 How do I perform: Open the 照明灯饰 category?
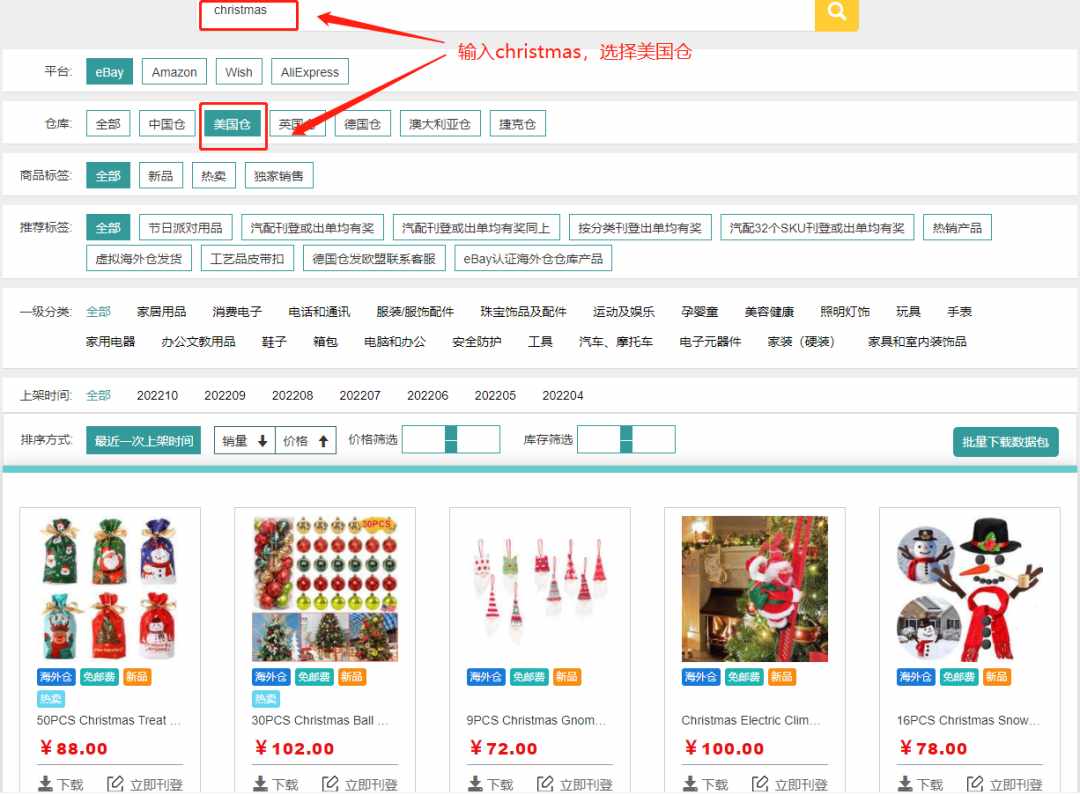point(844,311)
